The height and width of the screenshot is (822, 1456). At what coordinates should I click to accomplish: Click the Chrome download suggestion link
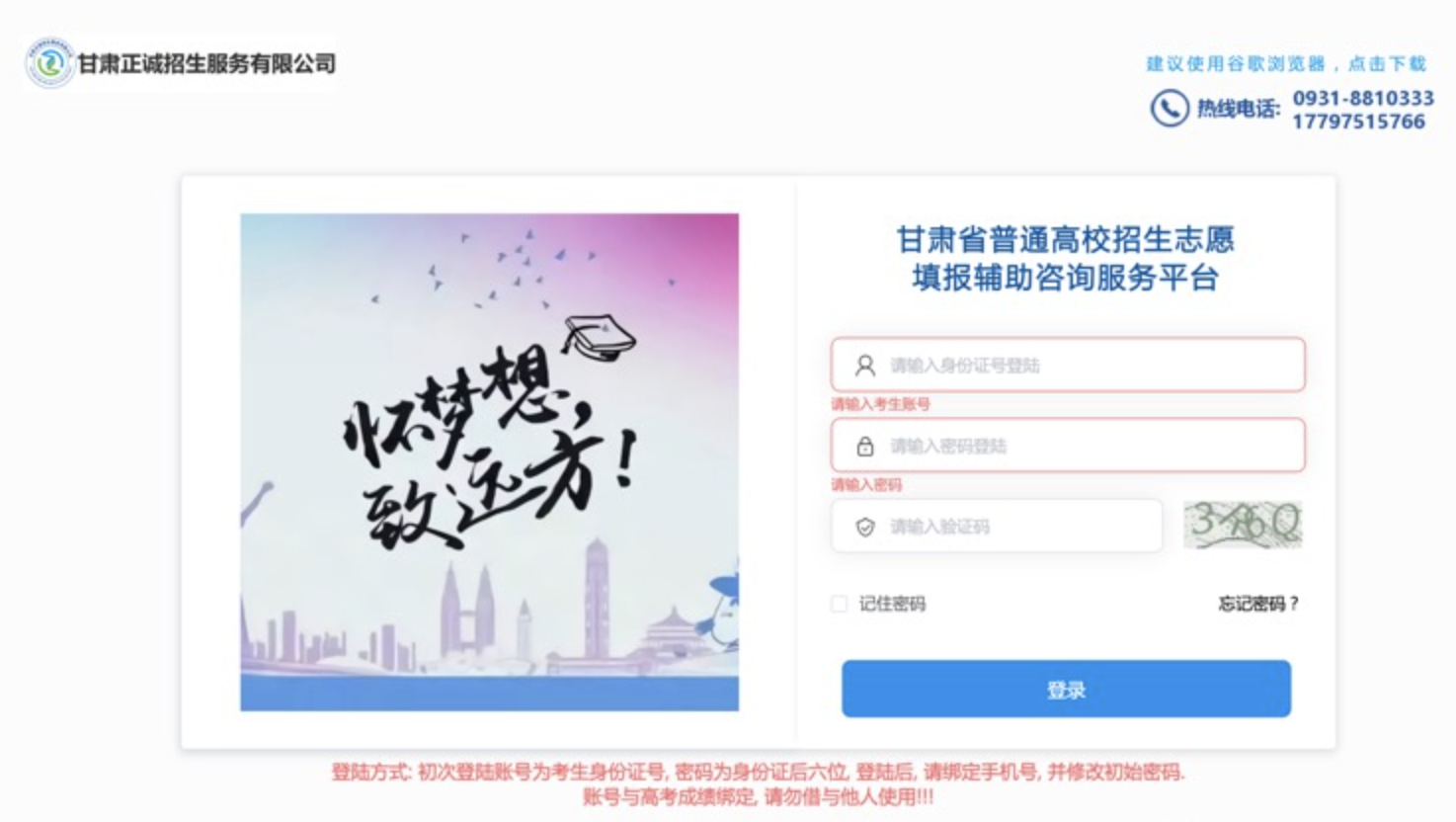coord(1286,64)
